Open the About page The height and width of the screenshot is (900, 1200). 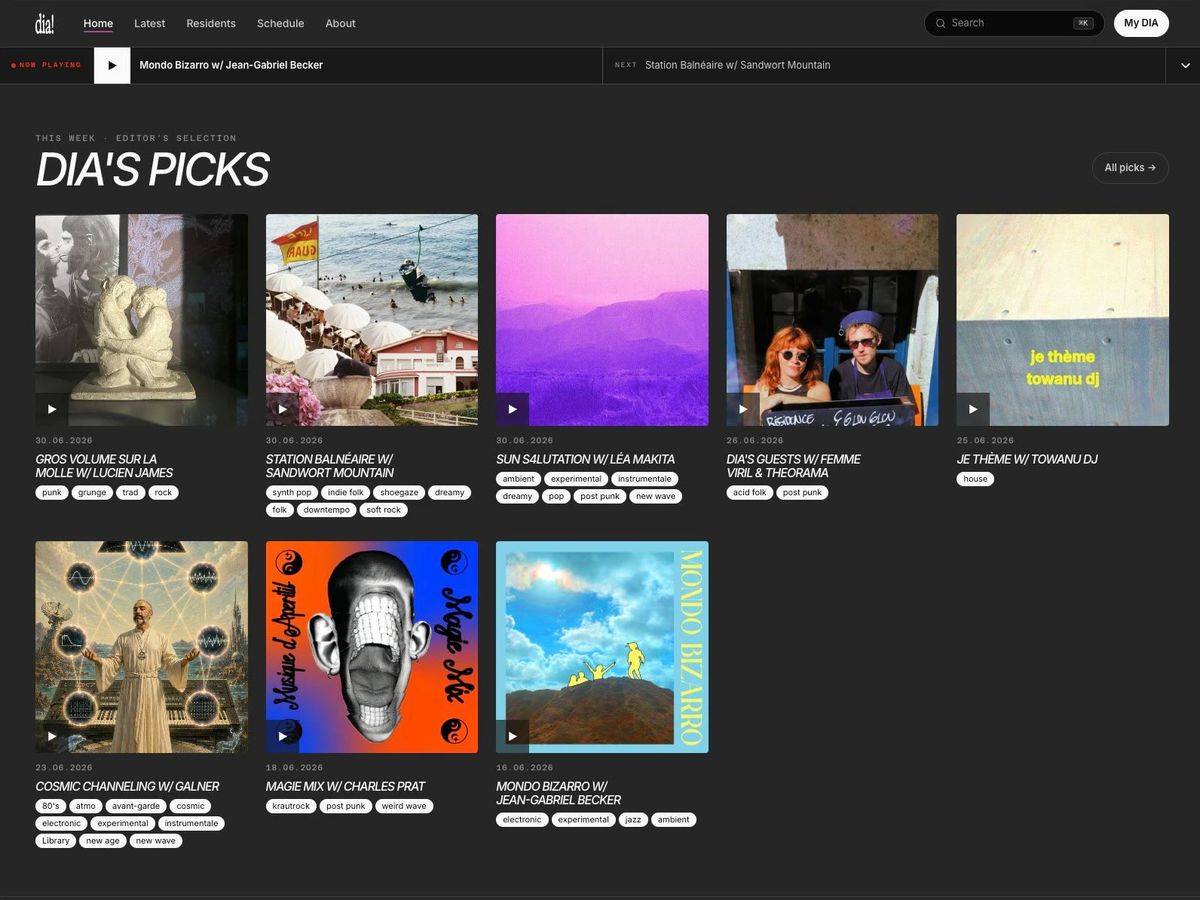pos(340,23)
